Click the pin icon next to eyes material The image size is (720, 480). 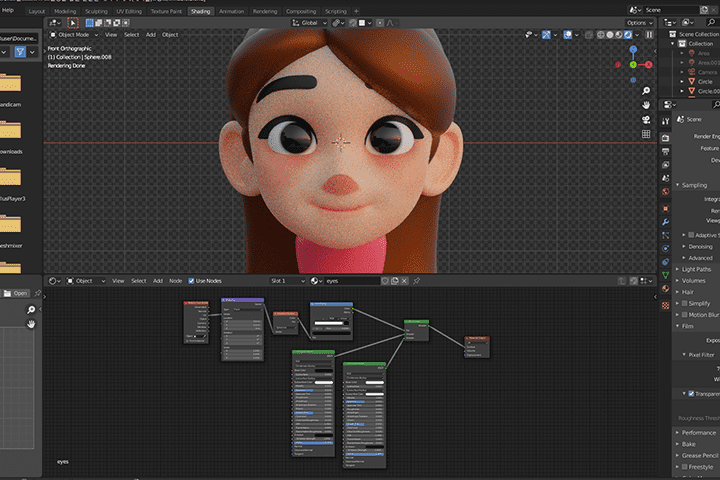tap(416, 281)
